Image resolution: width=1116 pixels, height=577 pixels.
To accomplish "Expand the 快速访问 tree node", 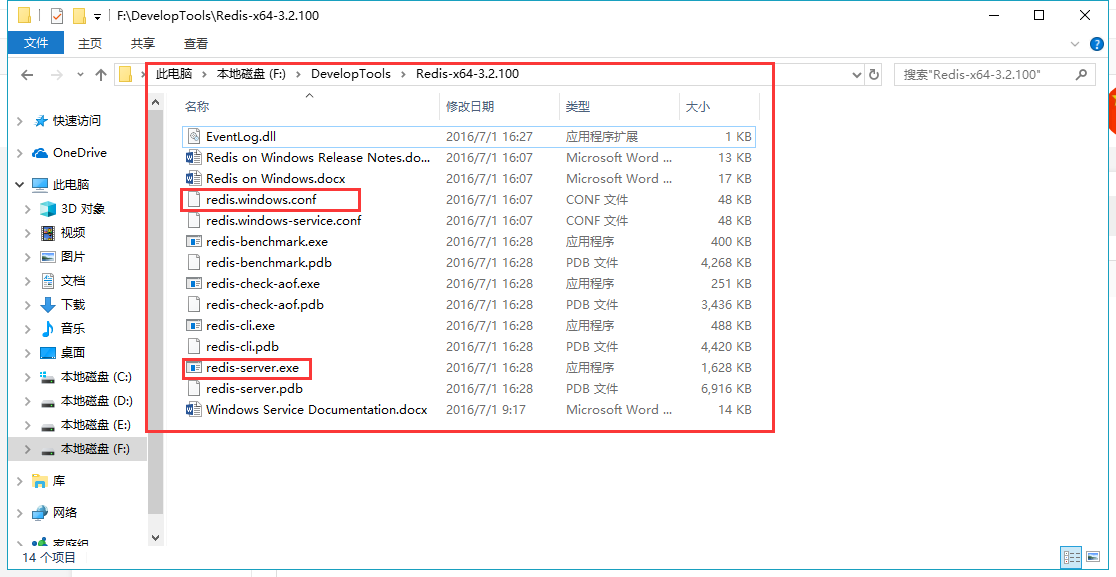I will click(20, 122).
